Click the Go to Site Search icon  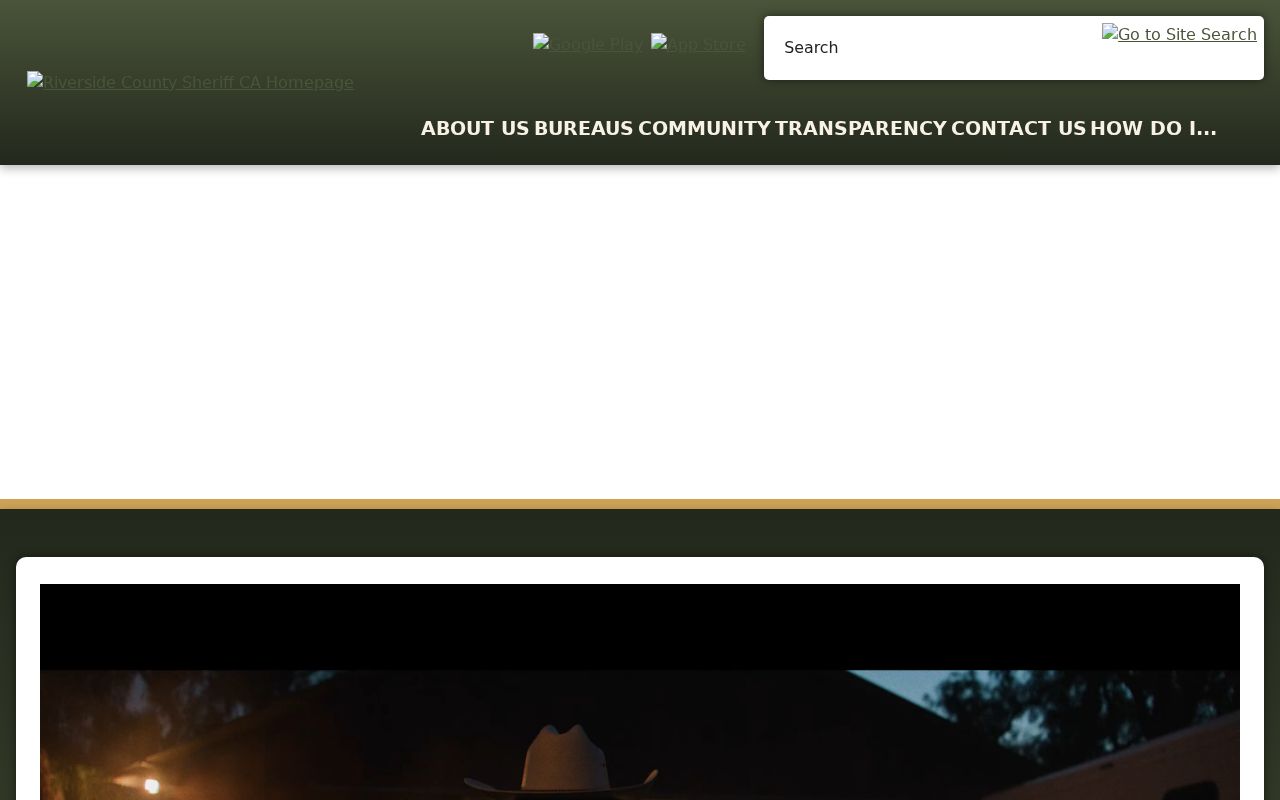pos(1179,34)
